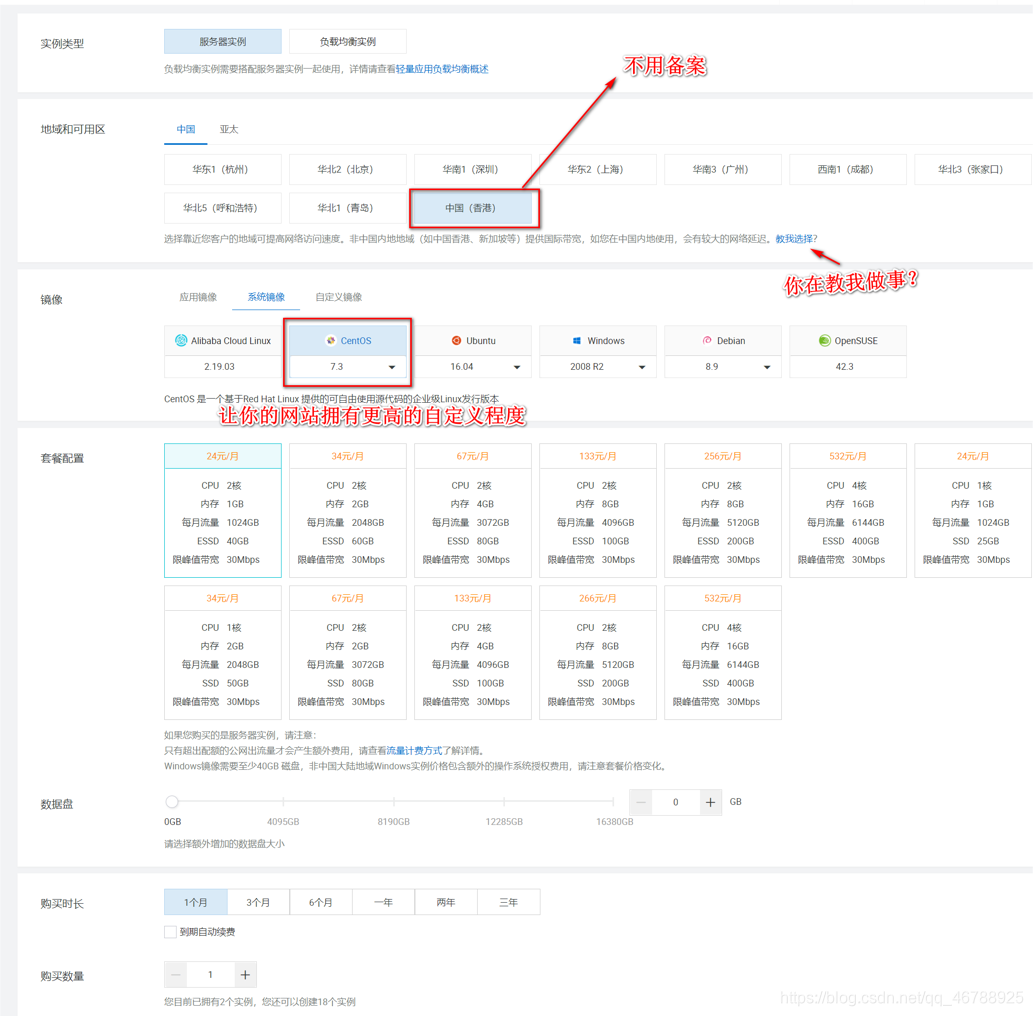This screenshot has height=1016, width=1033.
Task: Select the 266元/月 plan with SSD 200GB
Action: (598, 653)
